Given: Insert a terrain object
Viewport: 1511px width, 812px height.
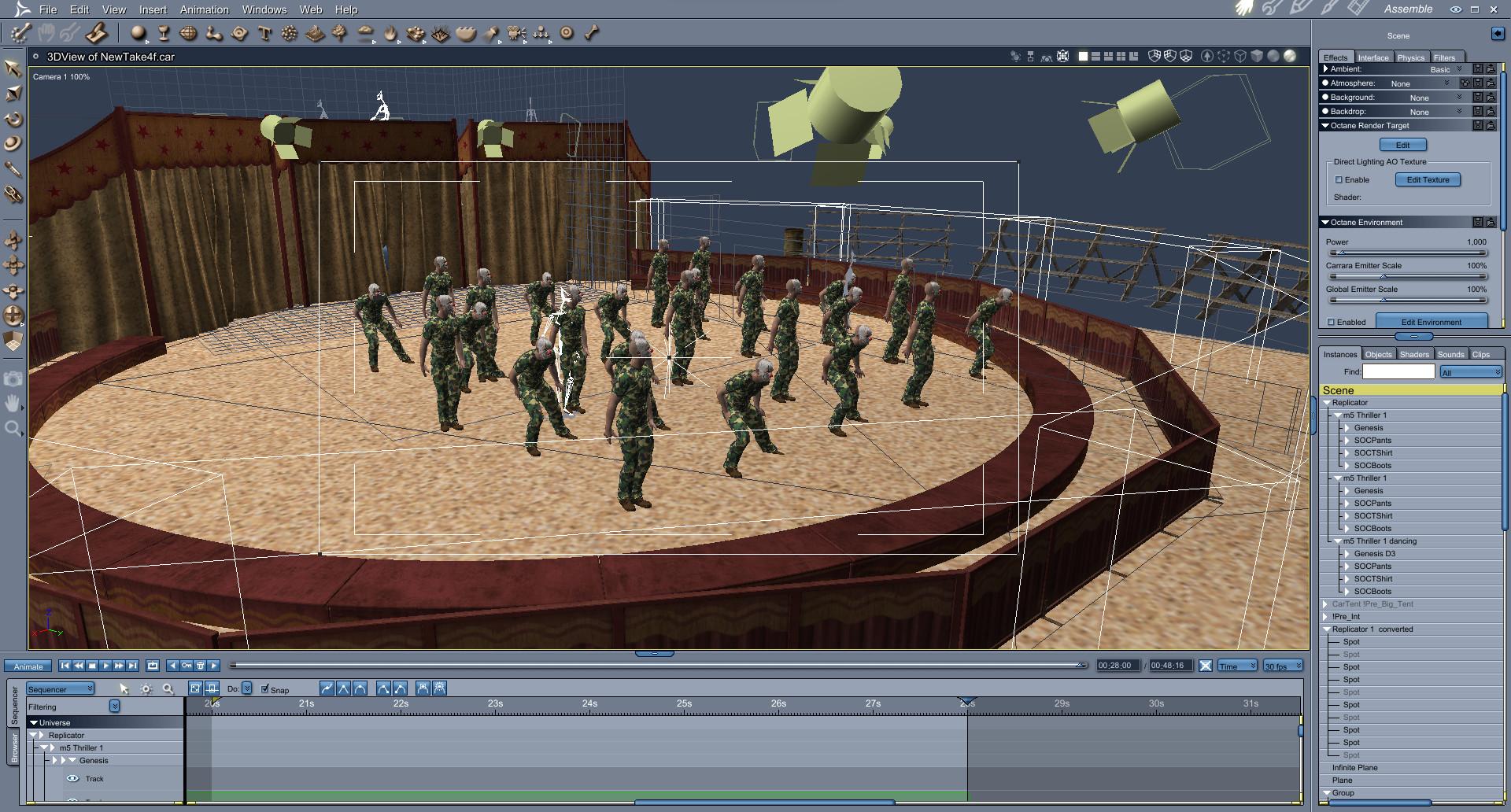Looking at the screenshot, I should (x=315, y=33).
